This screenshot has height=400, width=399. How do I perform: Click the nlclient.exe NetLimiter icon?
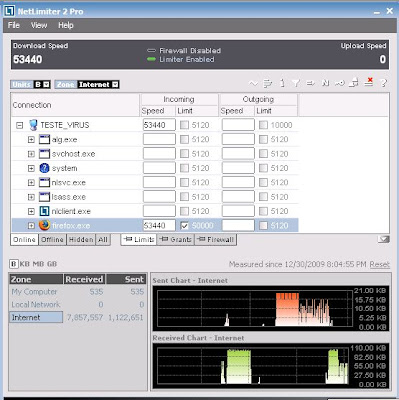pyautogui.click(x=44, y=211)
